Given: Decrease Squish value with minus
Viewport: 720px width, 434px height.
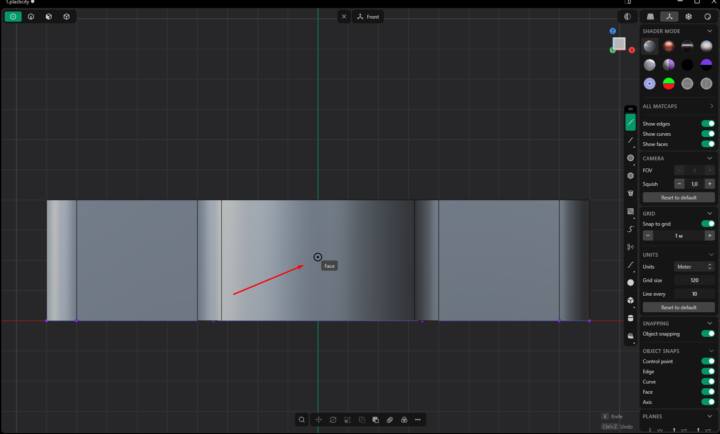Looking at the screenshot, I should 679,184.
